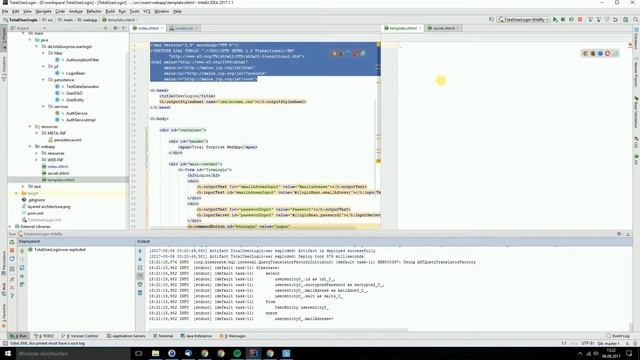Toggle soft-wrap icon in Output gutter
The width and height of the screenshot is (640, 360).
140,268
